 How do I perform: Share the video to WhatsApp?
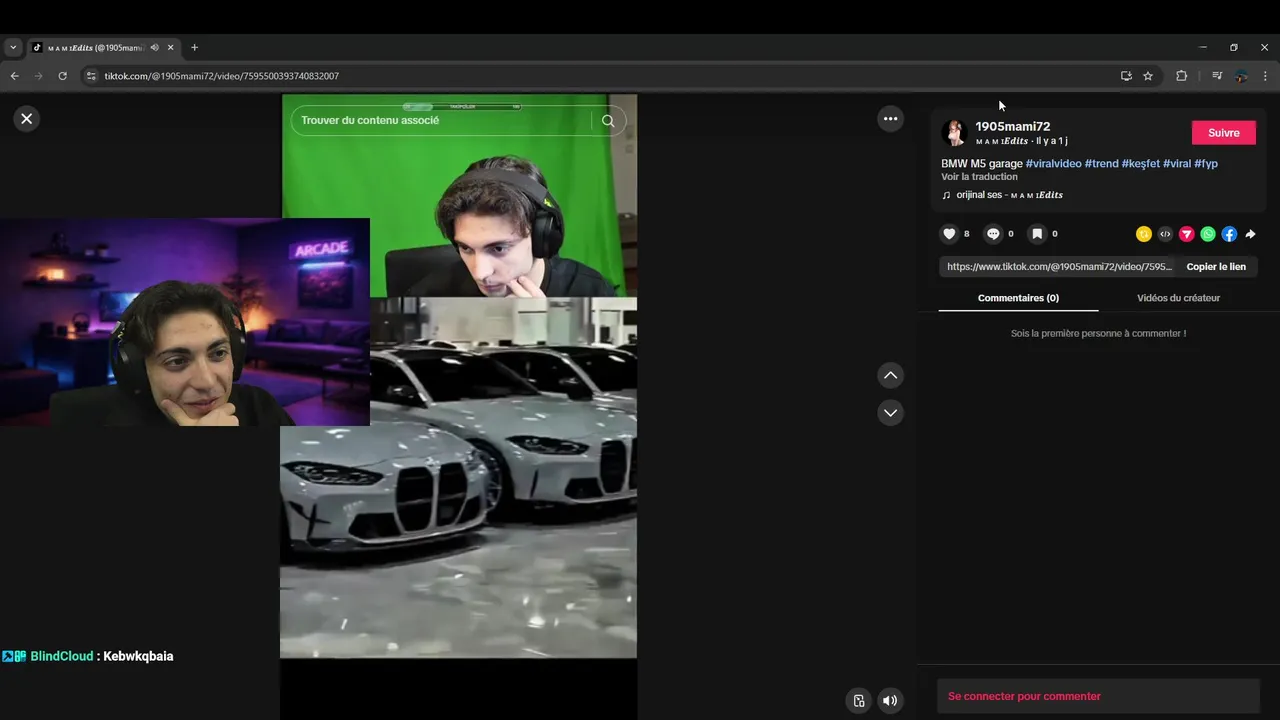[1208, 234]
